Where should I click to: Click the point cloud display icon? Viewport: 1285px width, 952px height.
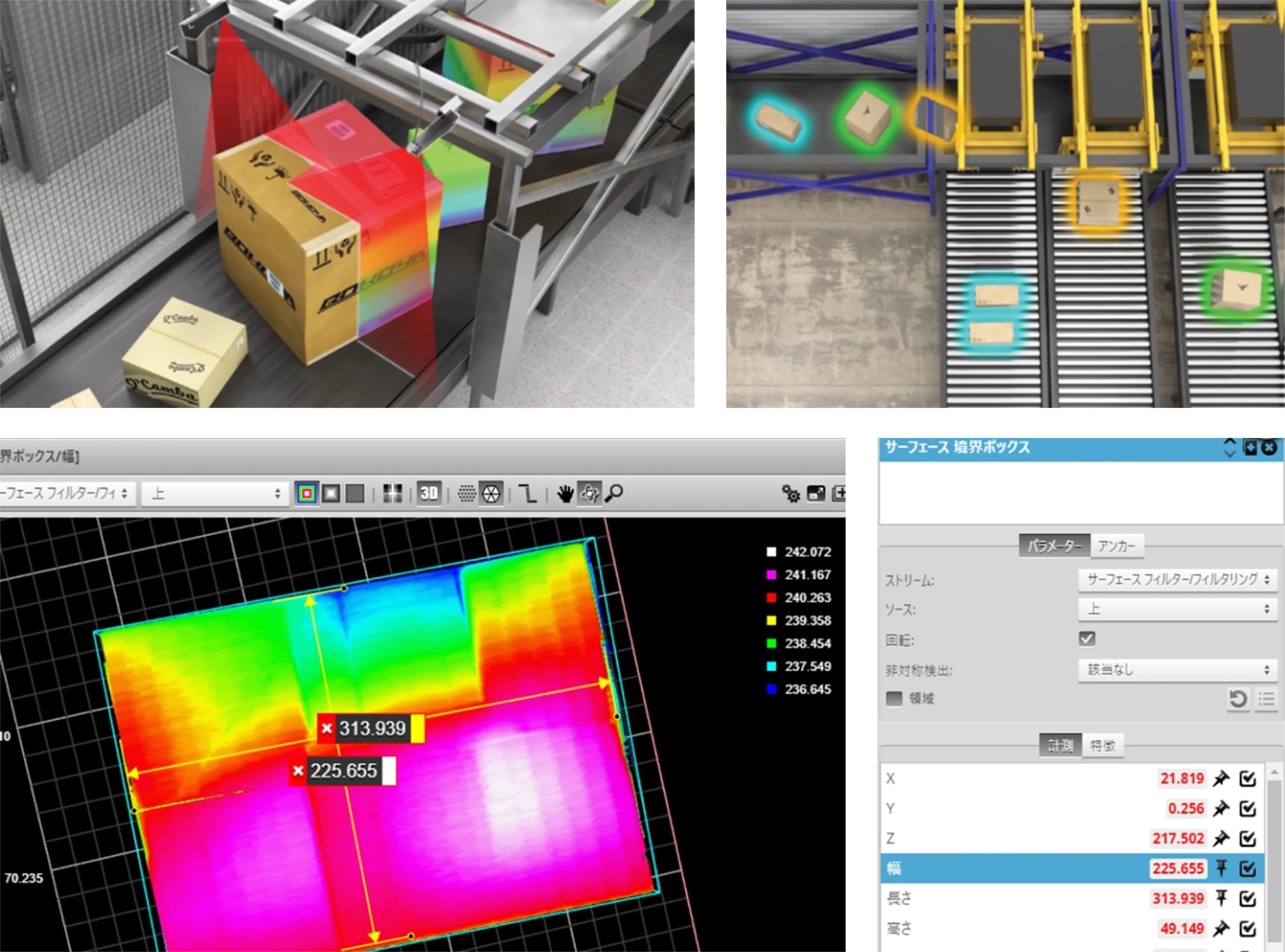click(x=466, y=493)
